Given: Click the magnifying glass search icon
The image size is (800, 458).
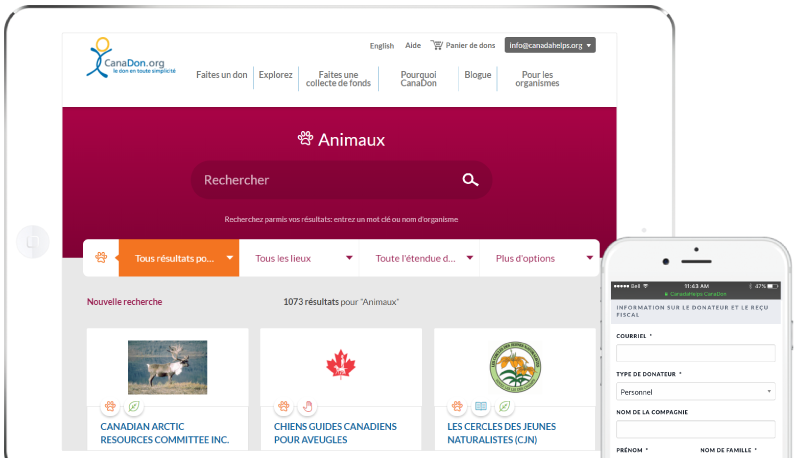Looking at the screenshot, I should coord(470,180).
